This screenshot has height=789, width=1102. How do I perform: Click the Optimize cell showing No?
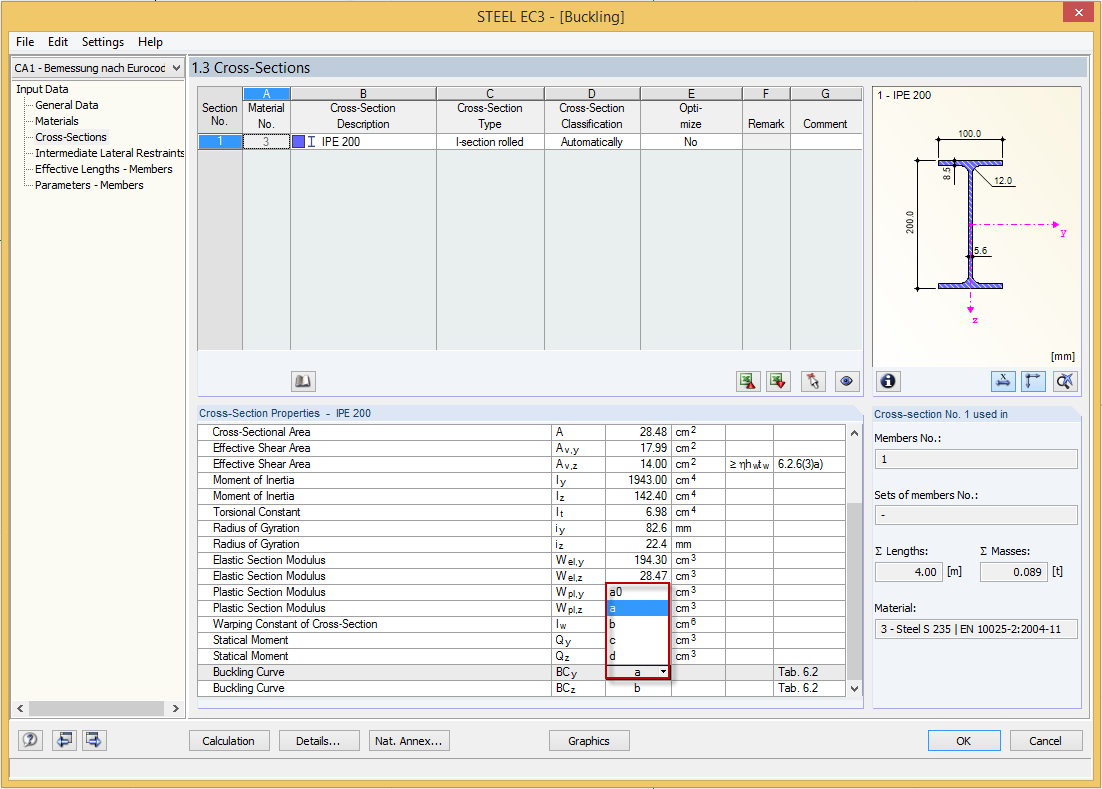point(691,142)
